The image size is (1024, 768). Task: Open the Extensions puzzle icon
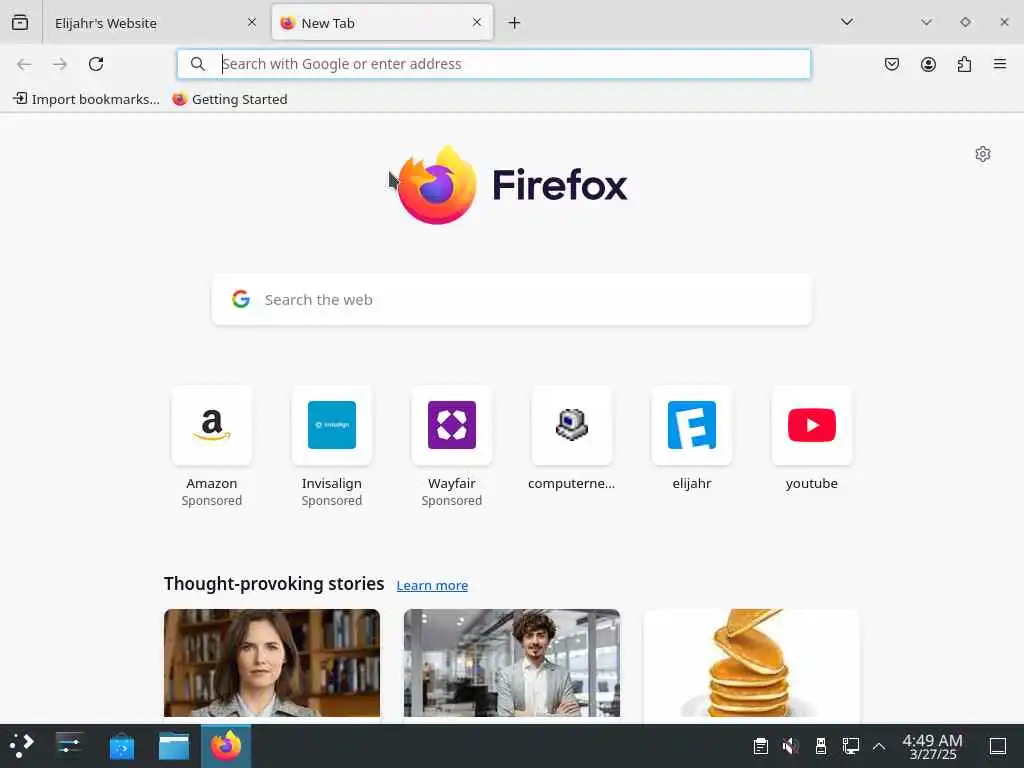click(x=964, y=64)
